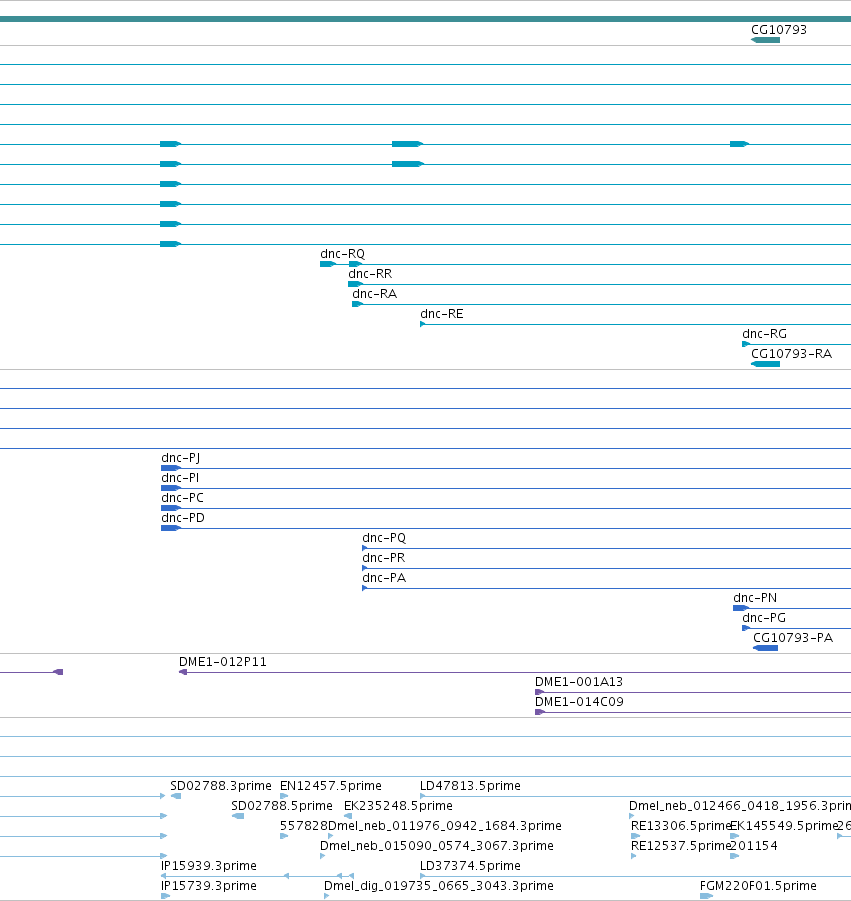Select the 557828 feature label

point(303,826)
